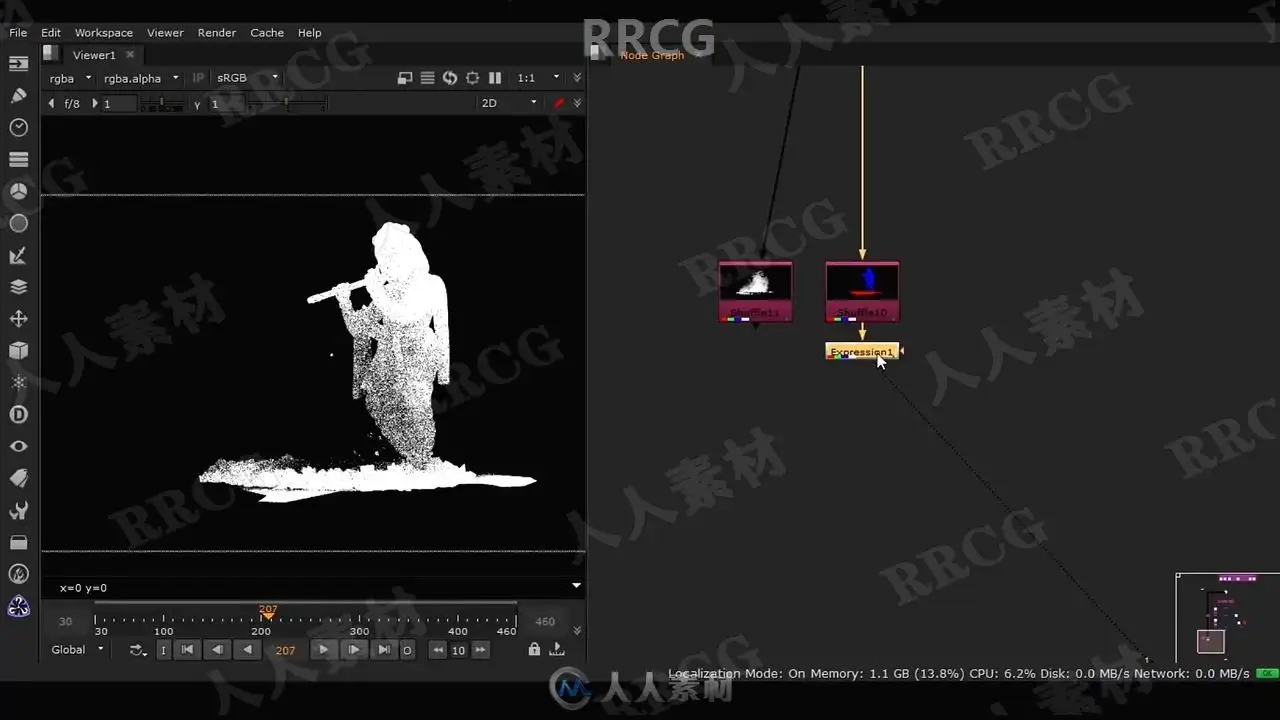Click the Node Graph pane content icon
1280x720 pixels.
(x=598, y=54)
